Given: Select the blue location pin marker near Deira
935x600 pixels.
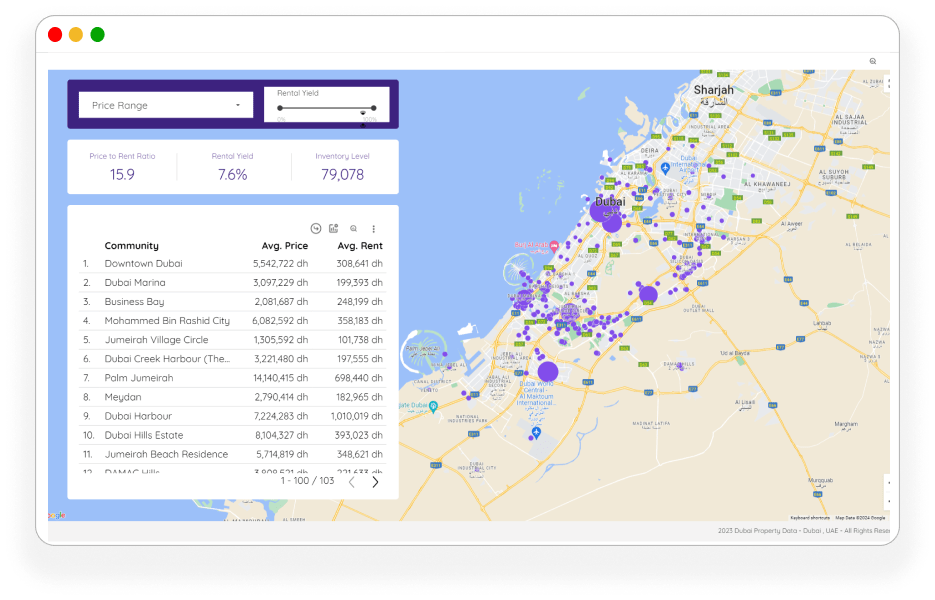Looking at the screenshot, I should point(663,170).
